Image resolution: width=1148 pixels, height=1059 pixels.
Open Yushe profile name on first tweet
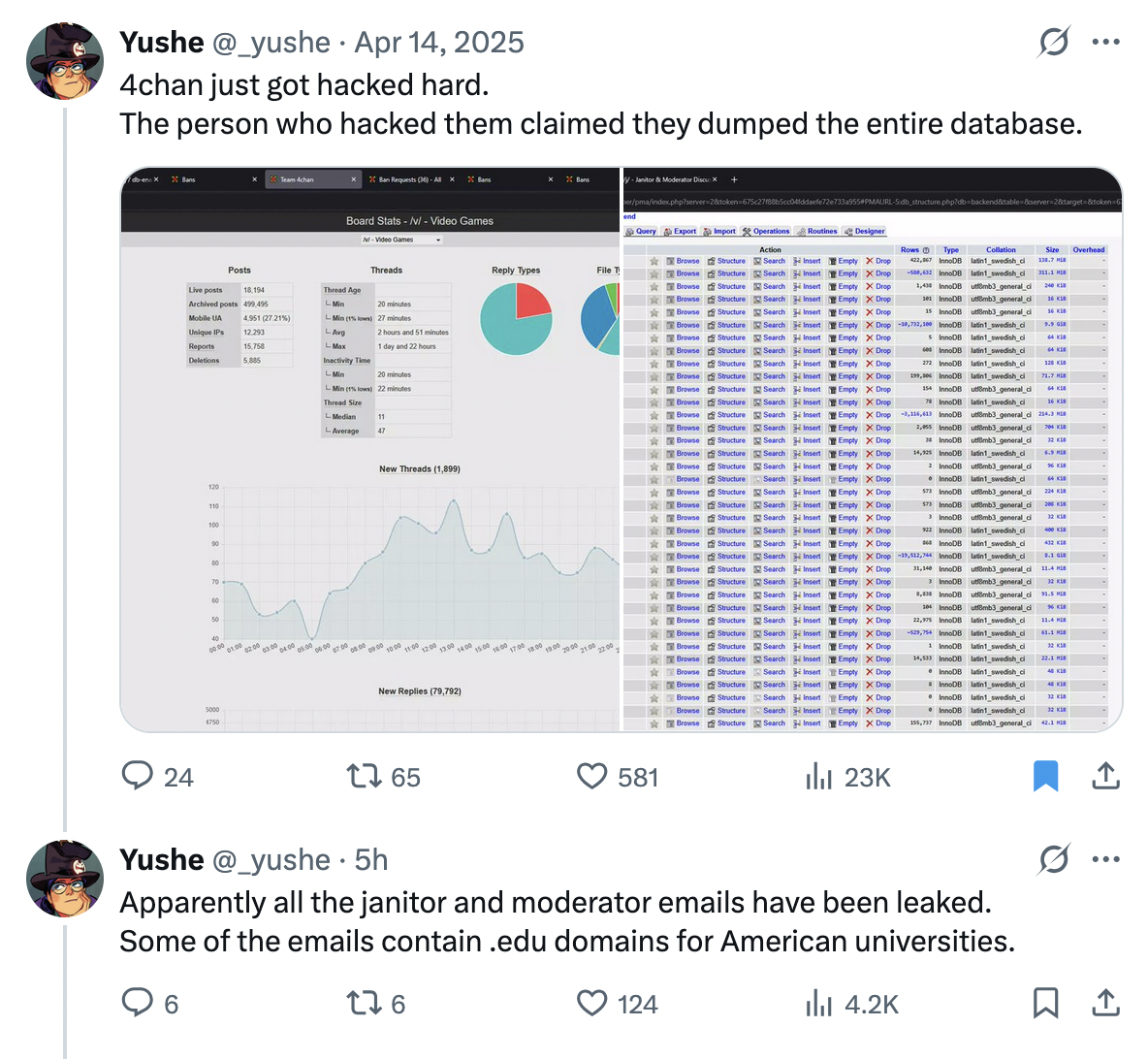pos(162,43)
